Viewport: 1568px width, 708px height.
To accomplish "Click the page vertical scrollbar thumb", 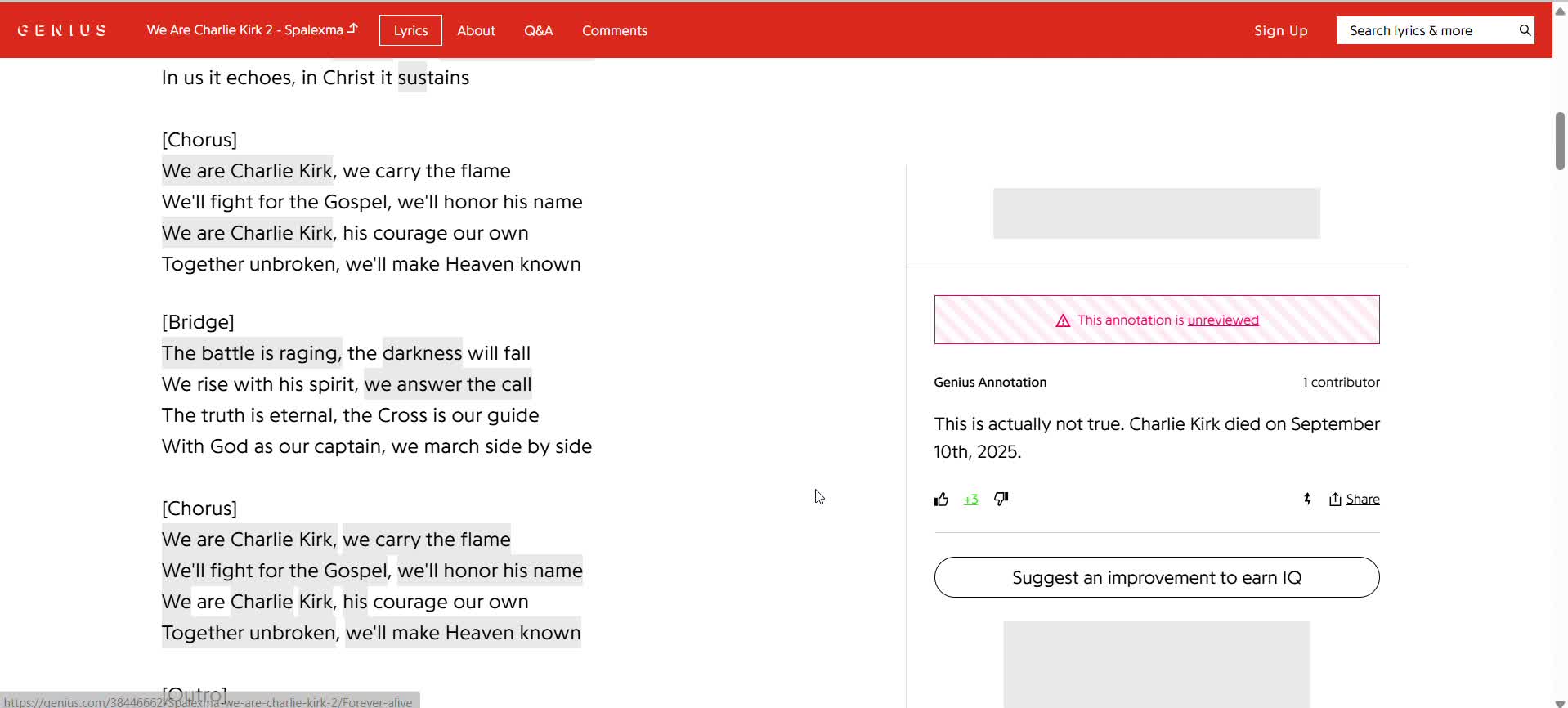I will [x=1559, y=141].
